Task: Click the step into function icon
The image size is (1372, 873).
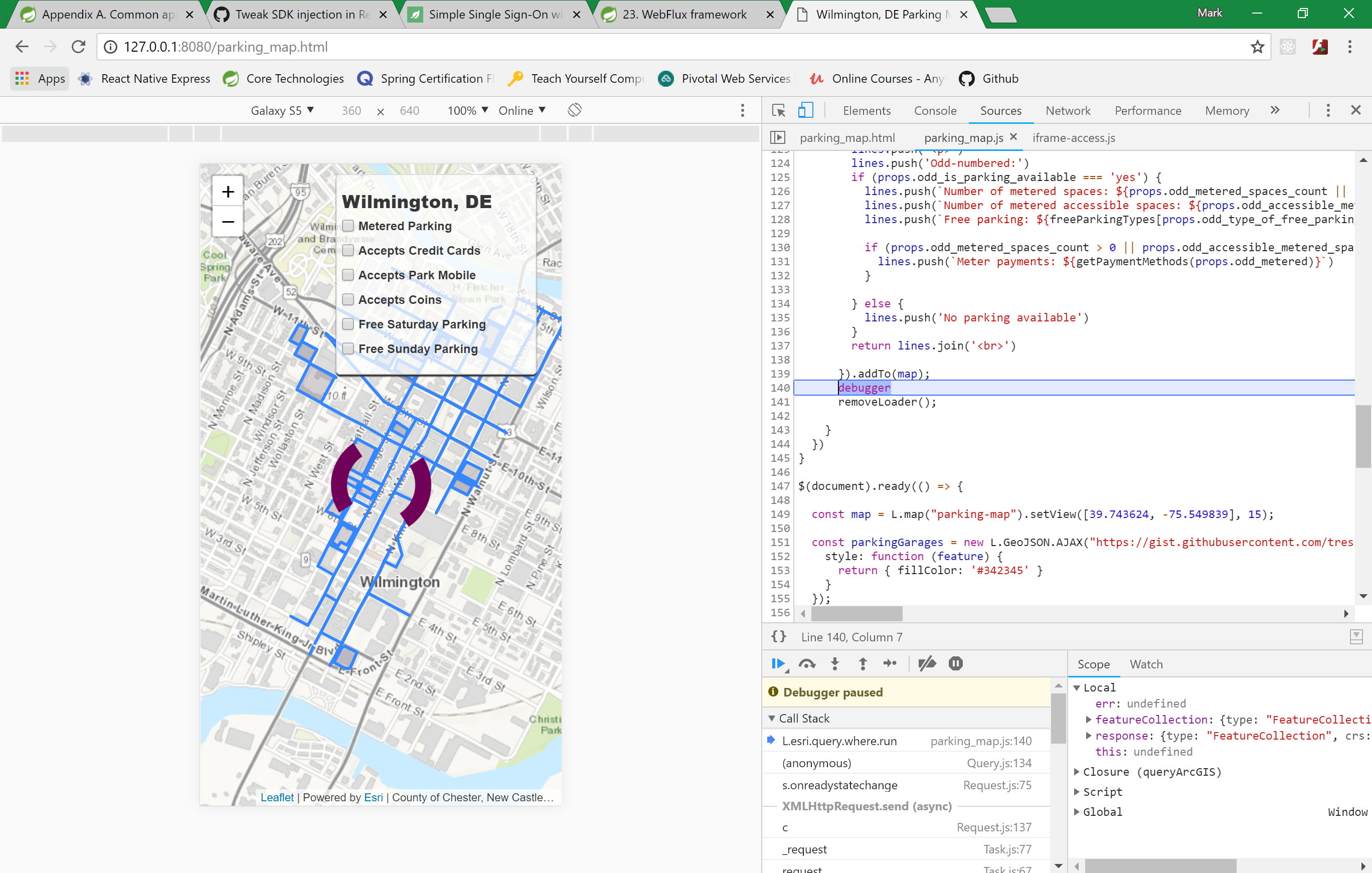Action: pos(835,663)
